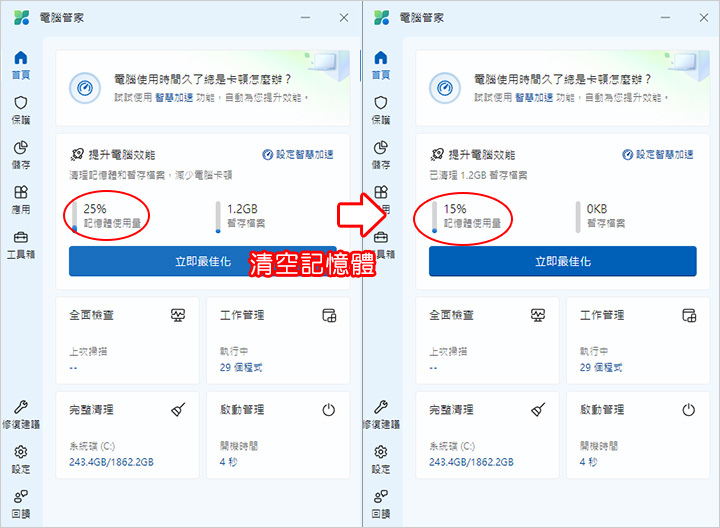The height and width of the screenshot is (528, 720).
Task: Click 工作管理 window icon in left window
Action: 329,315
